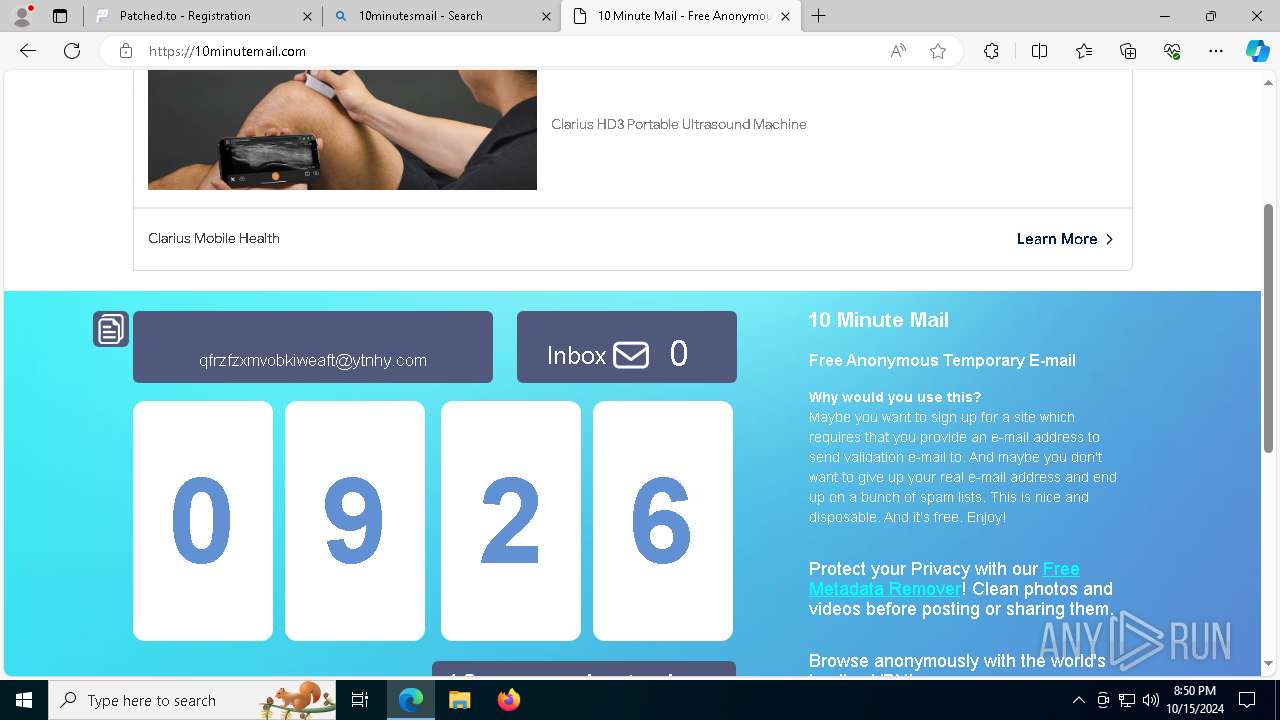Open Collections panel

[1128, 51]
